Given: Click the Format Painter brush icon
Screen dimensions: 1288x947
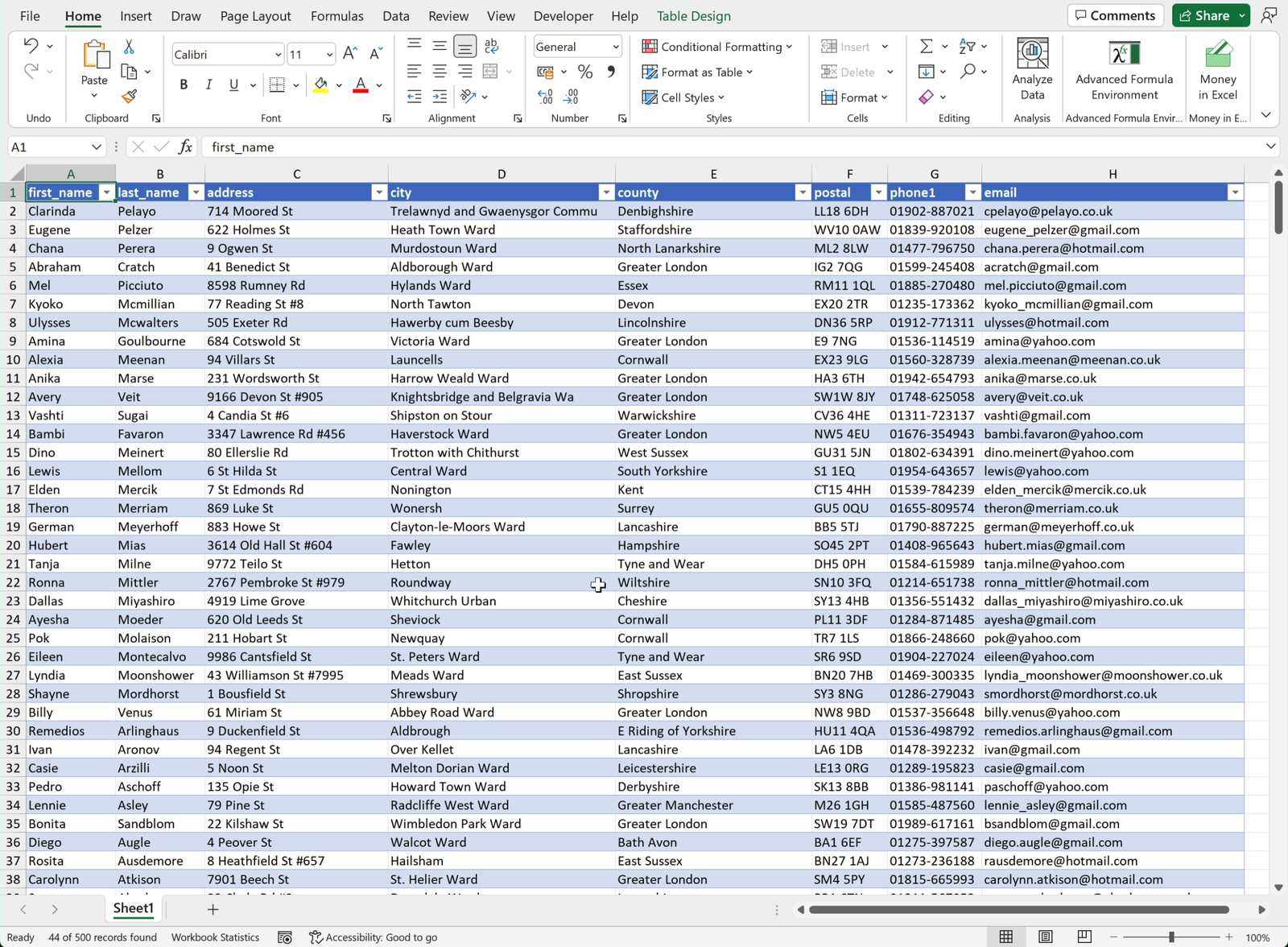Looking at the screenshot, I should point(129,97).
